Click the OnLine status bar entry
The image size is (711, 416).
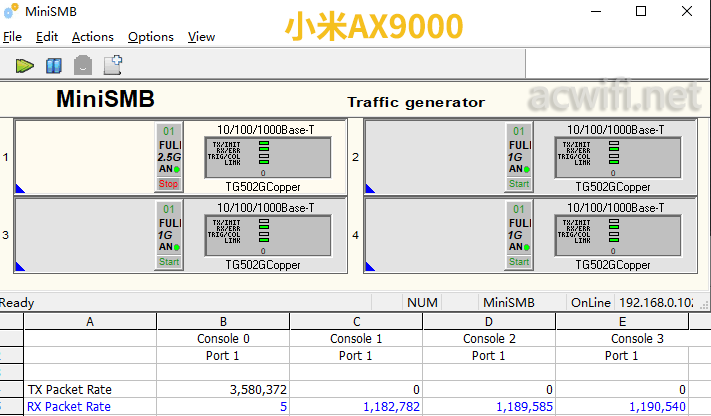(x=590, y=303)
